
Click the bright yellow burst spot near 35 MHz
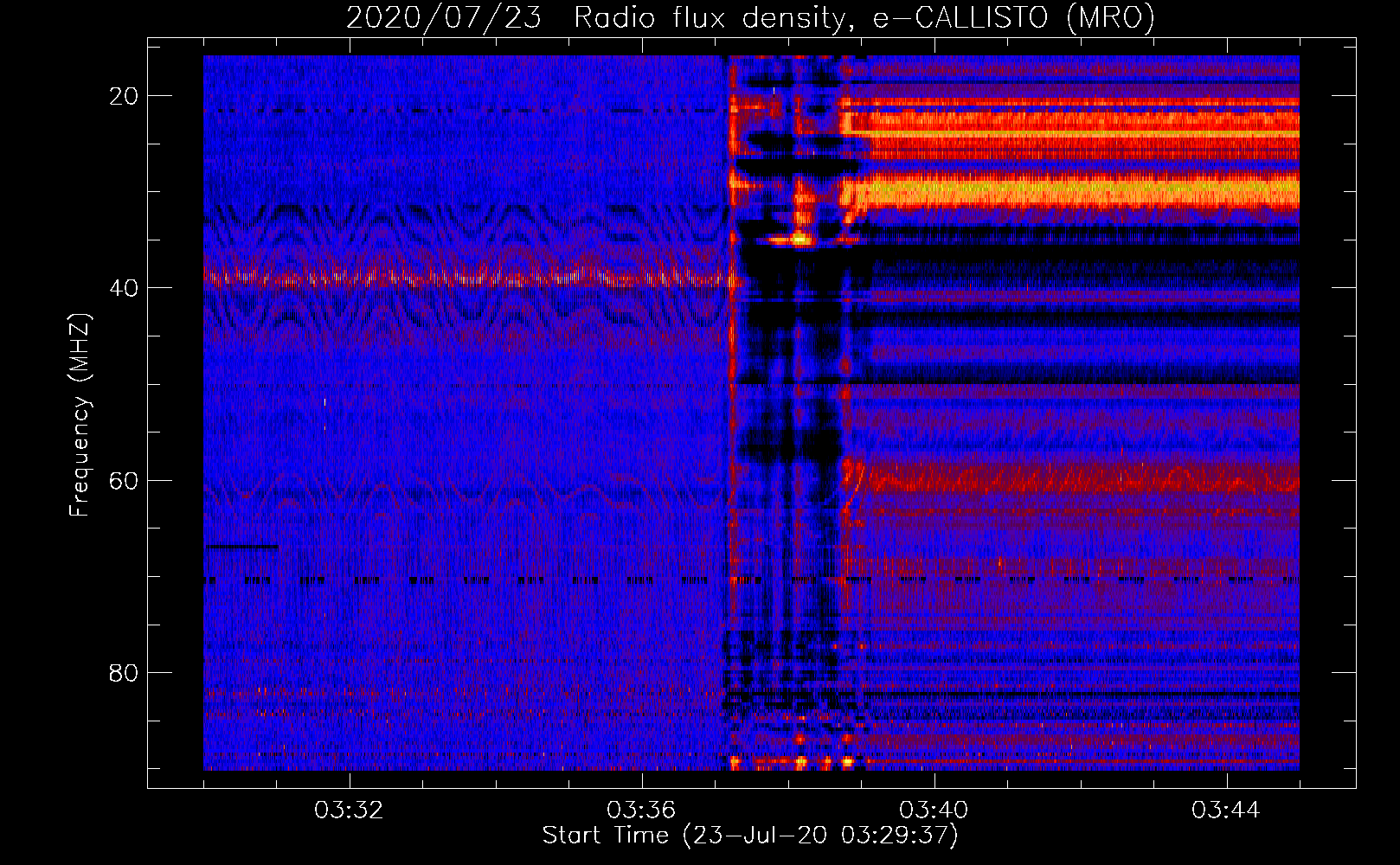800,239
